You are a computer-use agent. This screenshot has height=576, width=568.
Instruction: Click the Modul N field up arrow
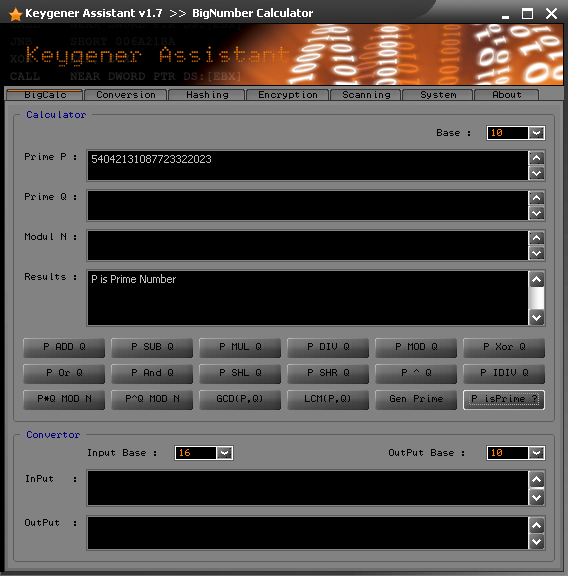pyautogui.click(x=536, y=238)
